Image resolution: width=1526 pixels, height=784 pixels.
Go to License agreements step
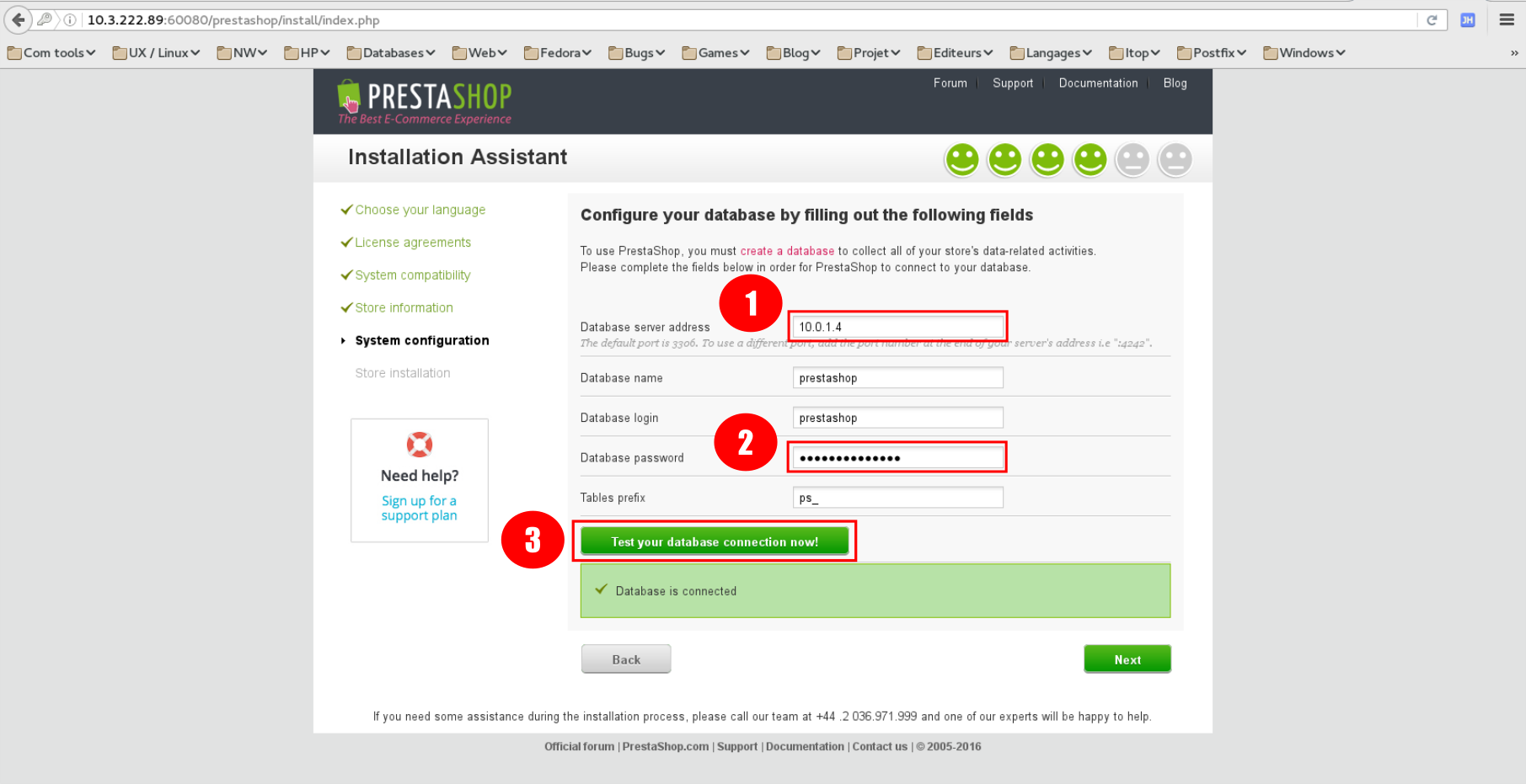coord(413,243)
